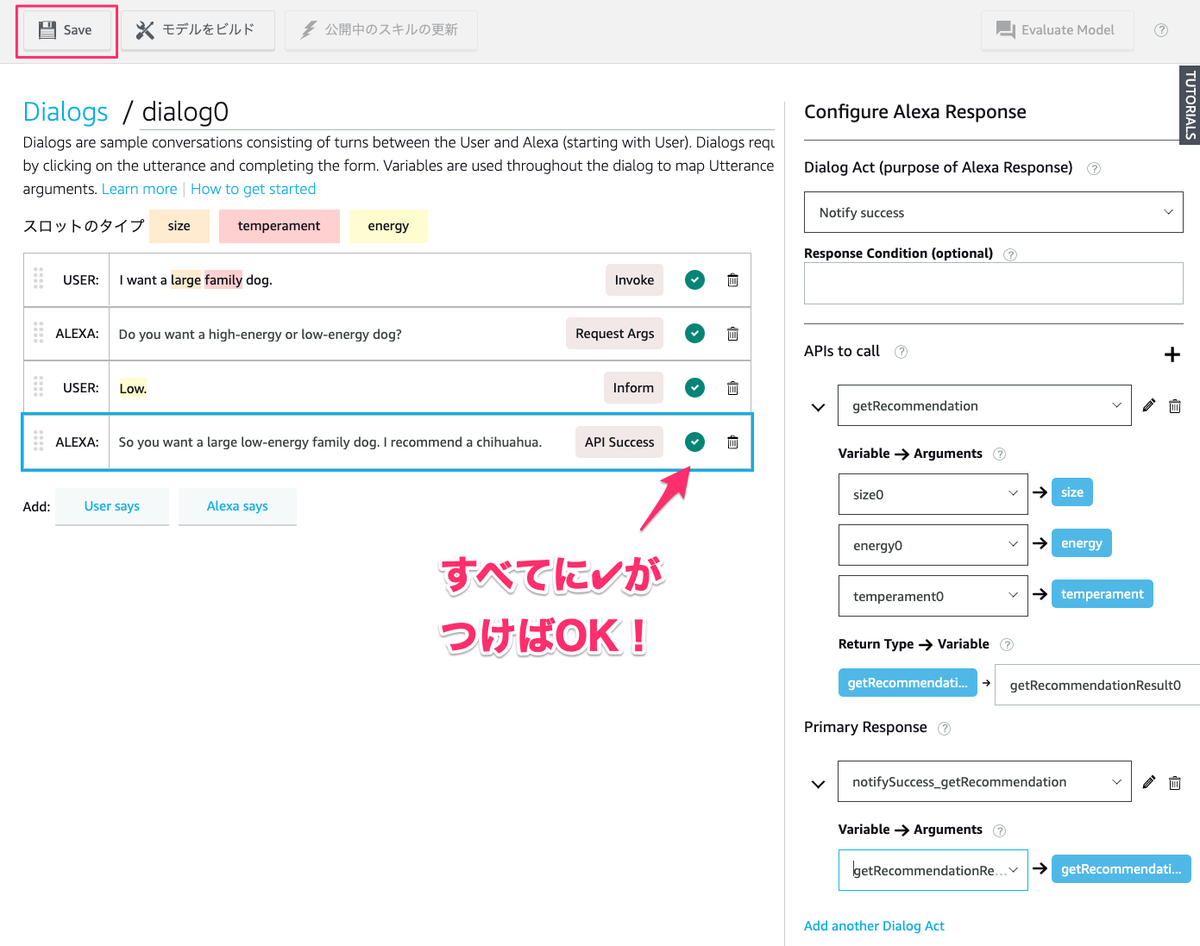Viewport: 1200px width, 946px height.
Task: Delete the Inform turn with trash icon
Action: click(x=733, y=388)
